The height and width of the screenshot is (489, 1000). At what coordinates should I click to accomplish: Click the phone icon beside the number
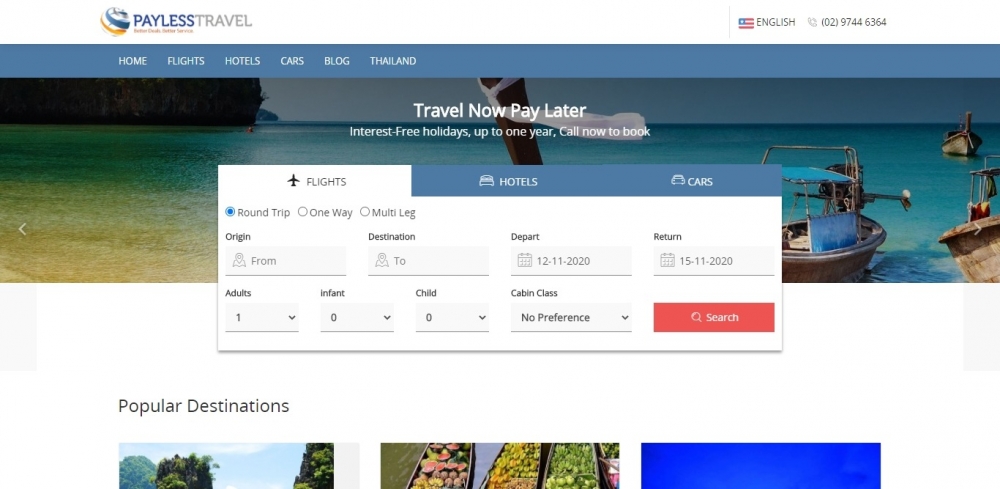point(812,22)
